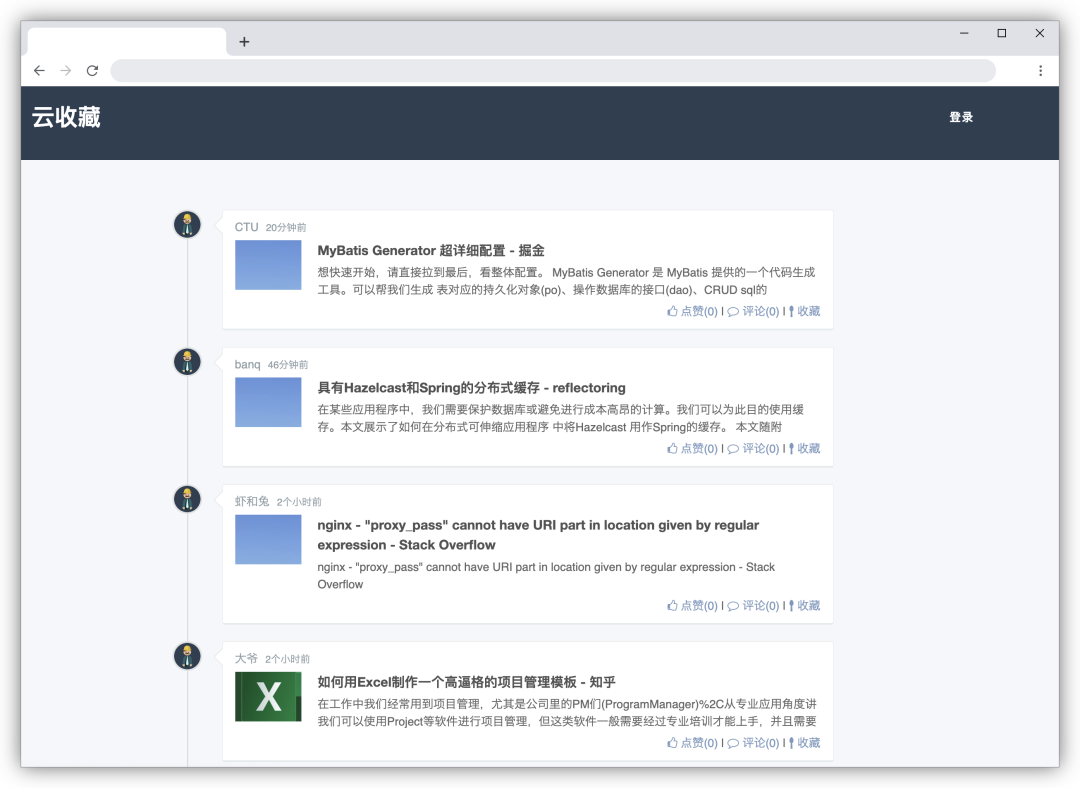The image size is (1080, 788).
Task: Click the Hazelcast post description text
Action: (x=561, y=418)
